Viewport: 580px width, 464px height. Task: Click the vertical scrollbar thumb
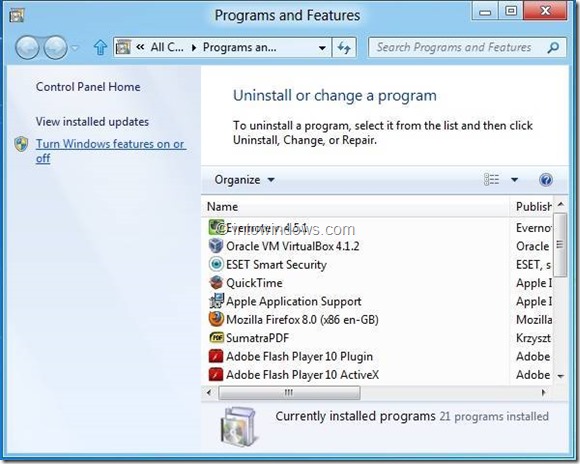coord(560,245)
